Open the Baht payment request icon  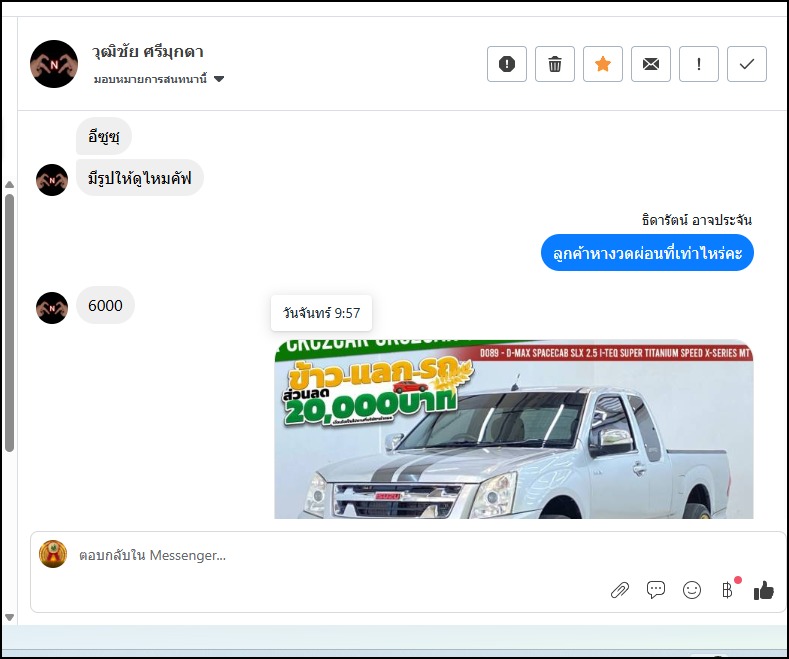point(728,590)
